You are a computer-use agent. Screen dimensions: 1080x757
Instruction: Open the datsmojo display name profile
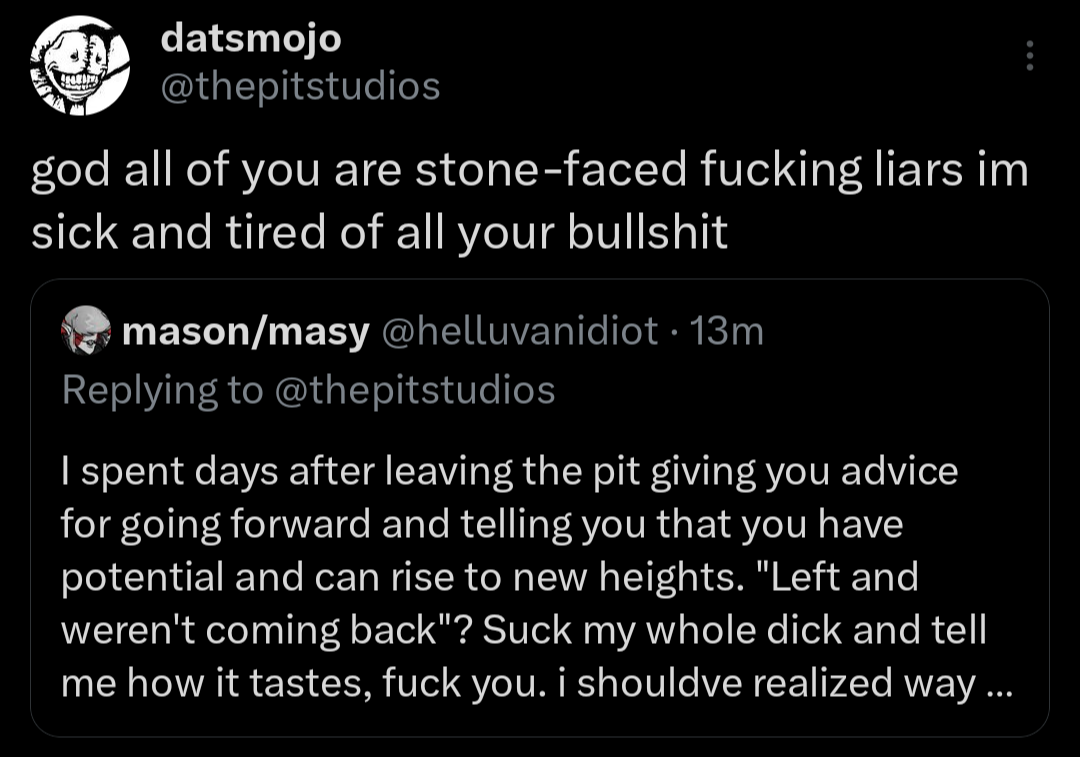[x=251, y=39]
